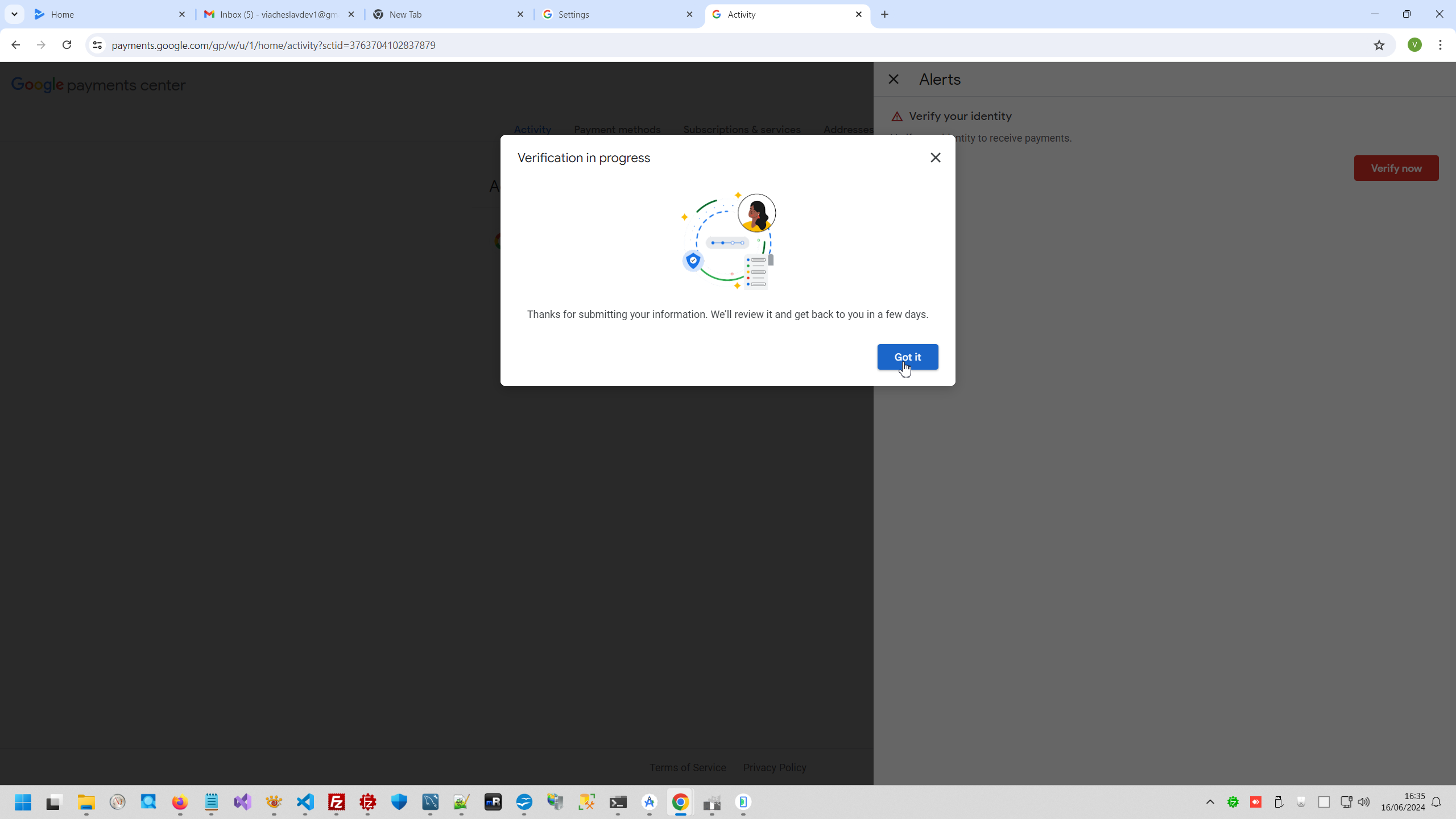Viewport: 1456px width, 819px height.
Task: Open a new browser tab
Action: pos(884,14)
